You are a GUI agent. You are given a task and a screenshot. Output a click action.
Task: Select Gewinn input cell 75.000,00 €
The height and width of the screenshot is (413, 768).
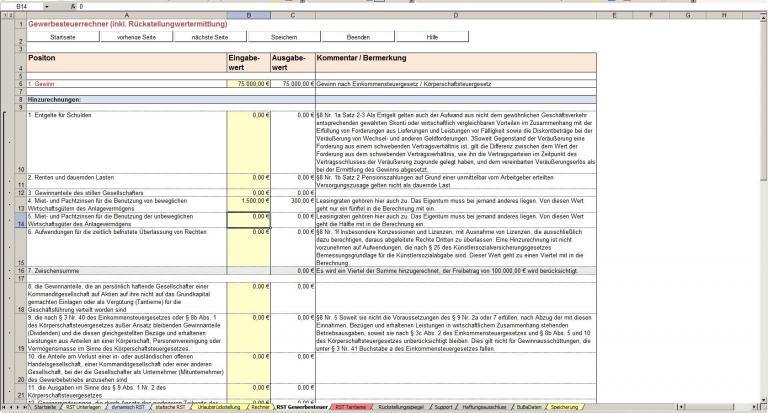click(248, 84)
